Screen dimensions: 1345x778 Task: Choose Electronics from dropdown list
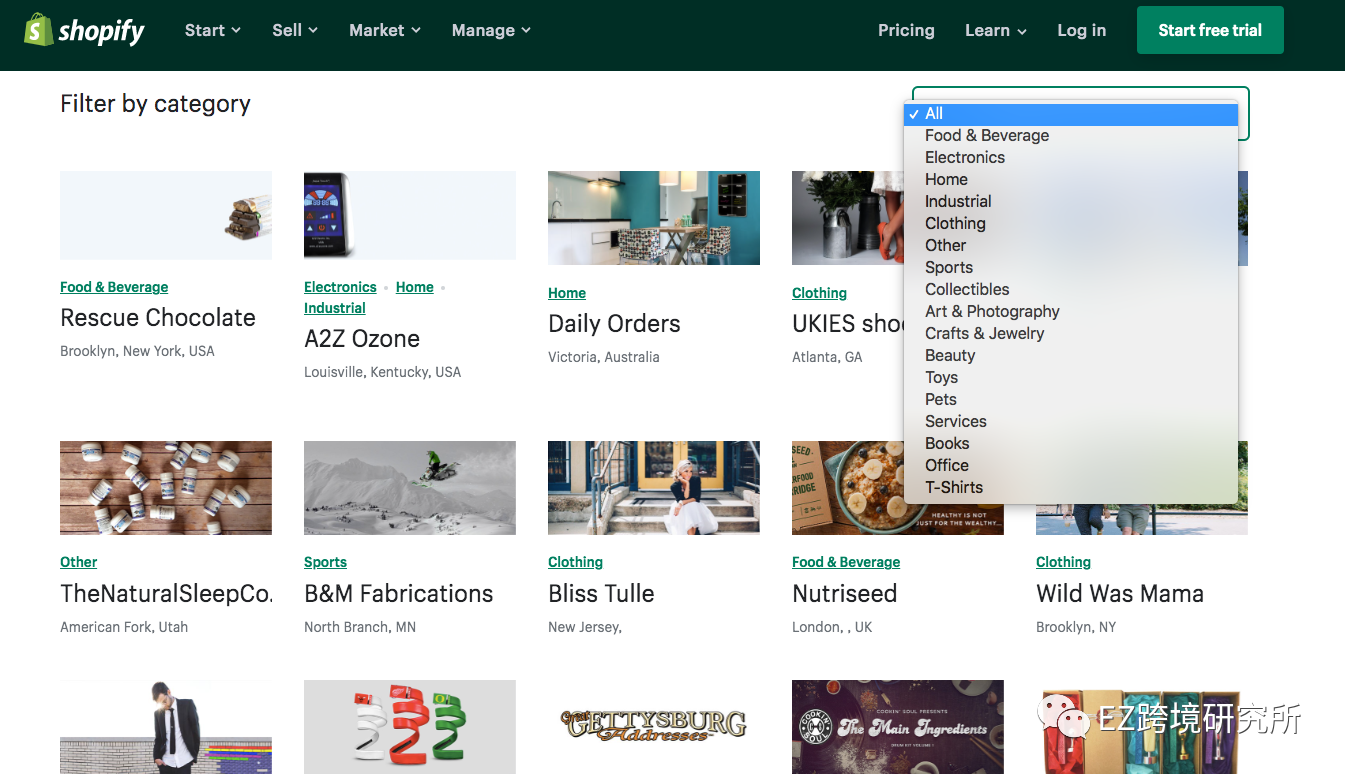1071,157
